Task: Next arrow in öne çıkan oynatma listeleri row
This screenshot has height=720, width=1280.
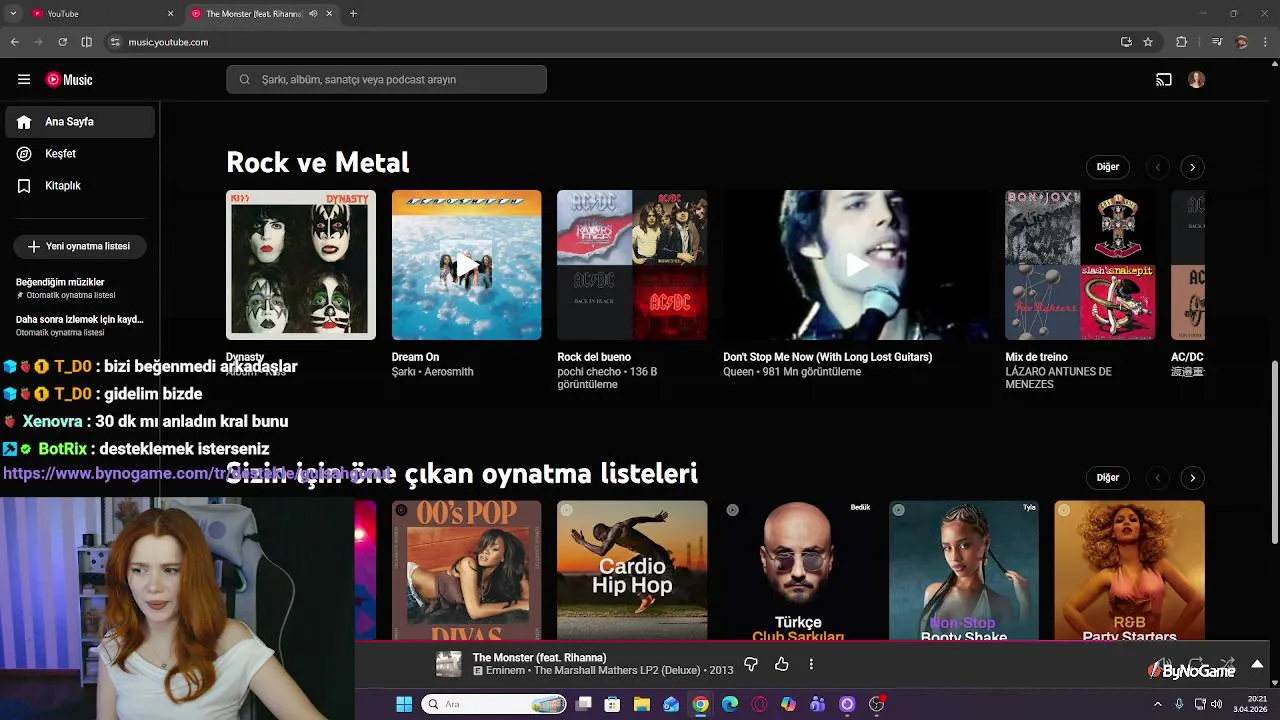Action: (1192, 478)
